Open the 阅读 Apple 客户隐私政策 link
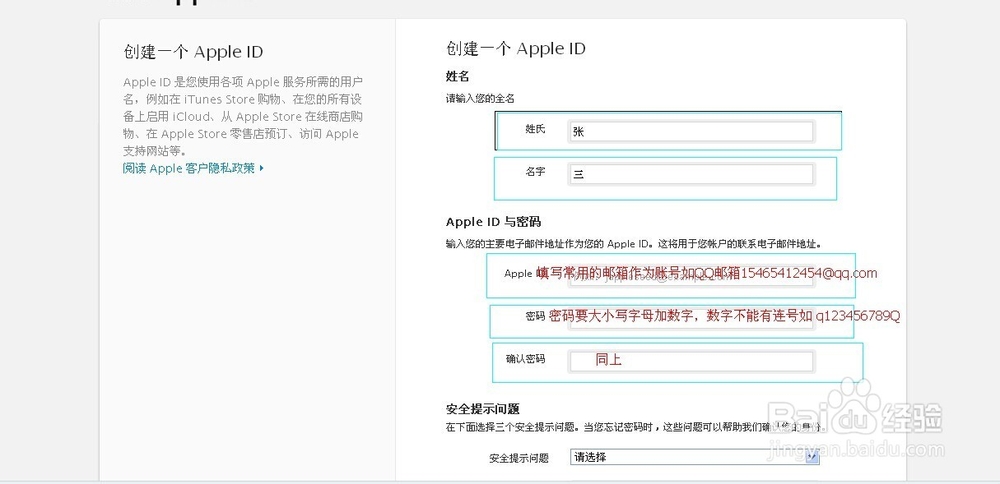1000x484 pixels. click(193, 168)
